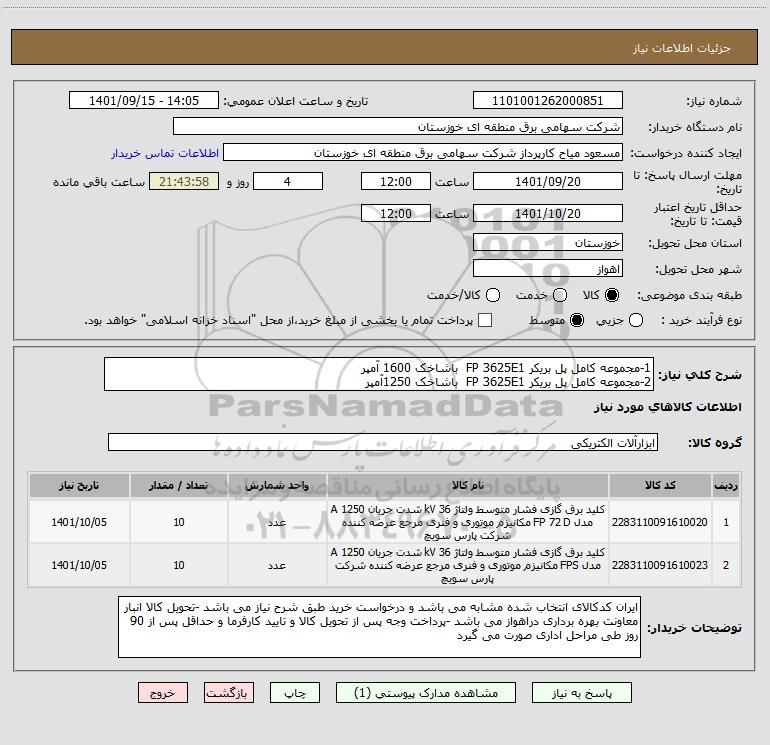Click the remaining time field 21:43:58

click(184, 181)
